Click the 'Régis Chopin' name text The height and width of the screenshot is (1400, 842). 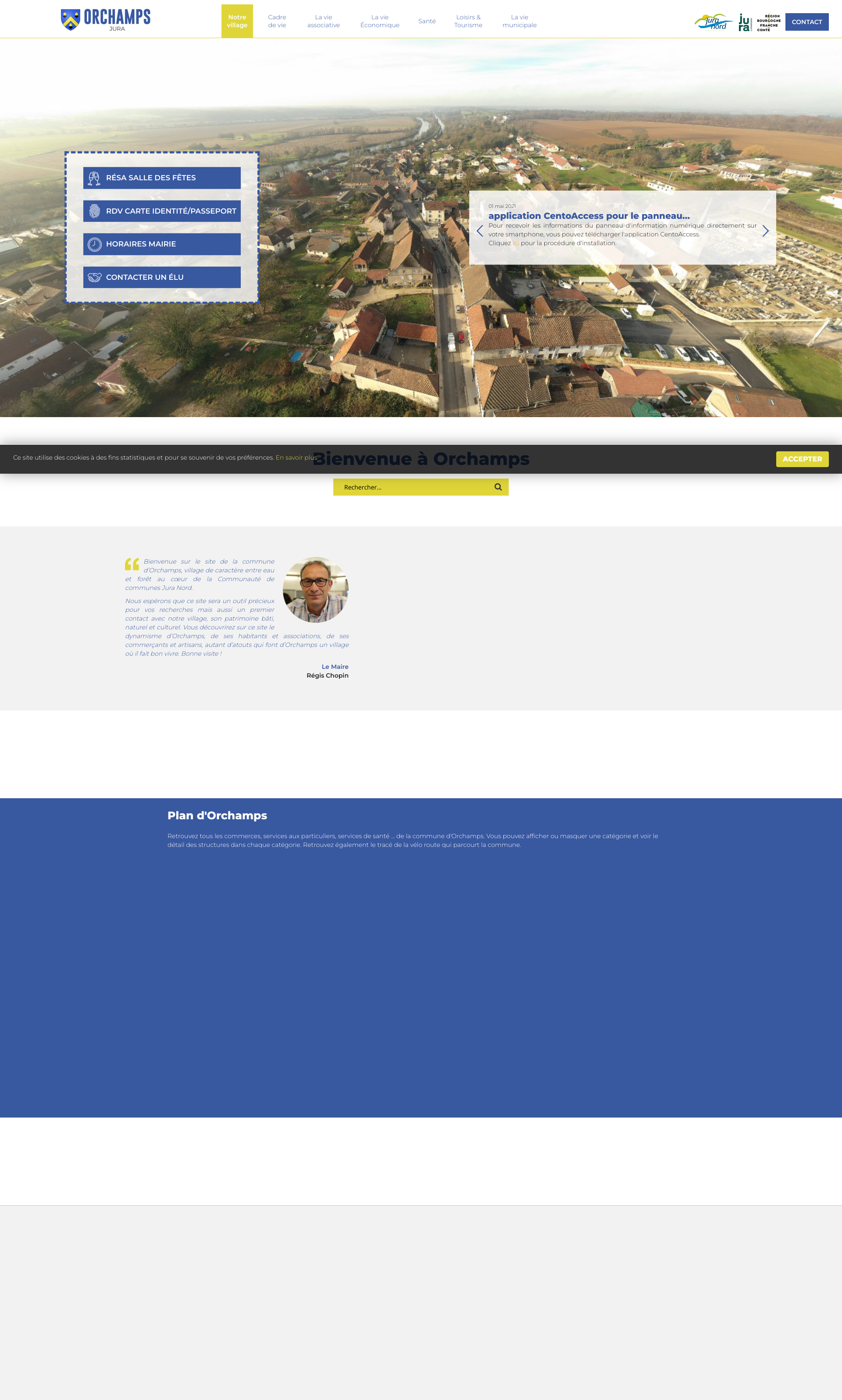click(x=328, y=675)
